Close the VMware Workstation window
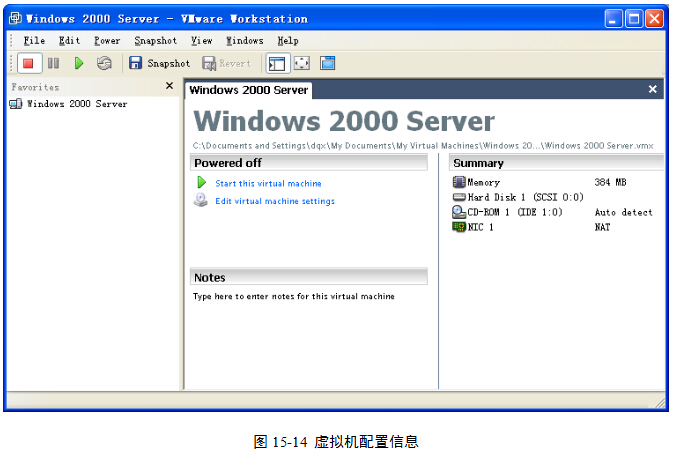The image size is (673, 451). [x=655, y=19]
